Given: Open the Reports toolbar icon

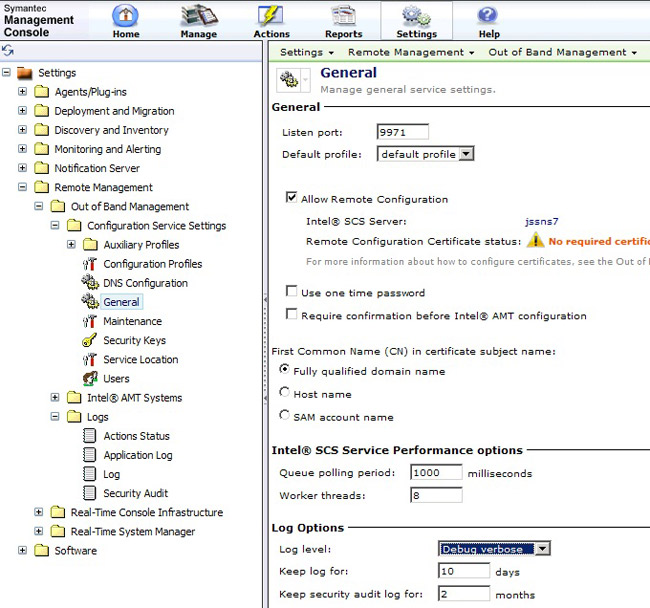Looking at the screenshot, I should [344, 15].
